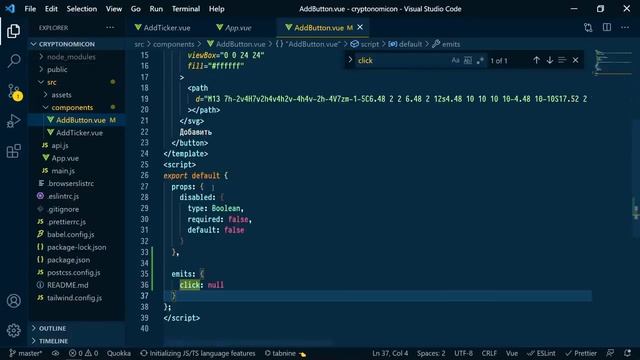
Task: Split the editor to the right
Action: coord(607,27)
